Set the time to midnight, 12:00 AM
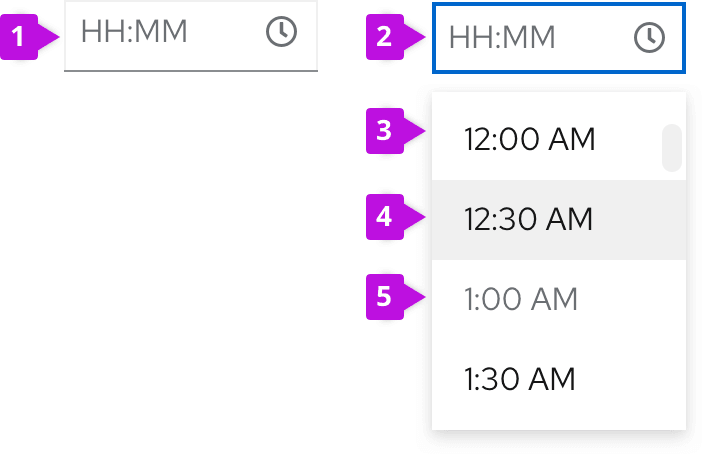 [529, 139]
